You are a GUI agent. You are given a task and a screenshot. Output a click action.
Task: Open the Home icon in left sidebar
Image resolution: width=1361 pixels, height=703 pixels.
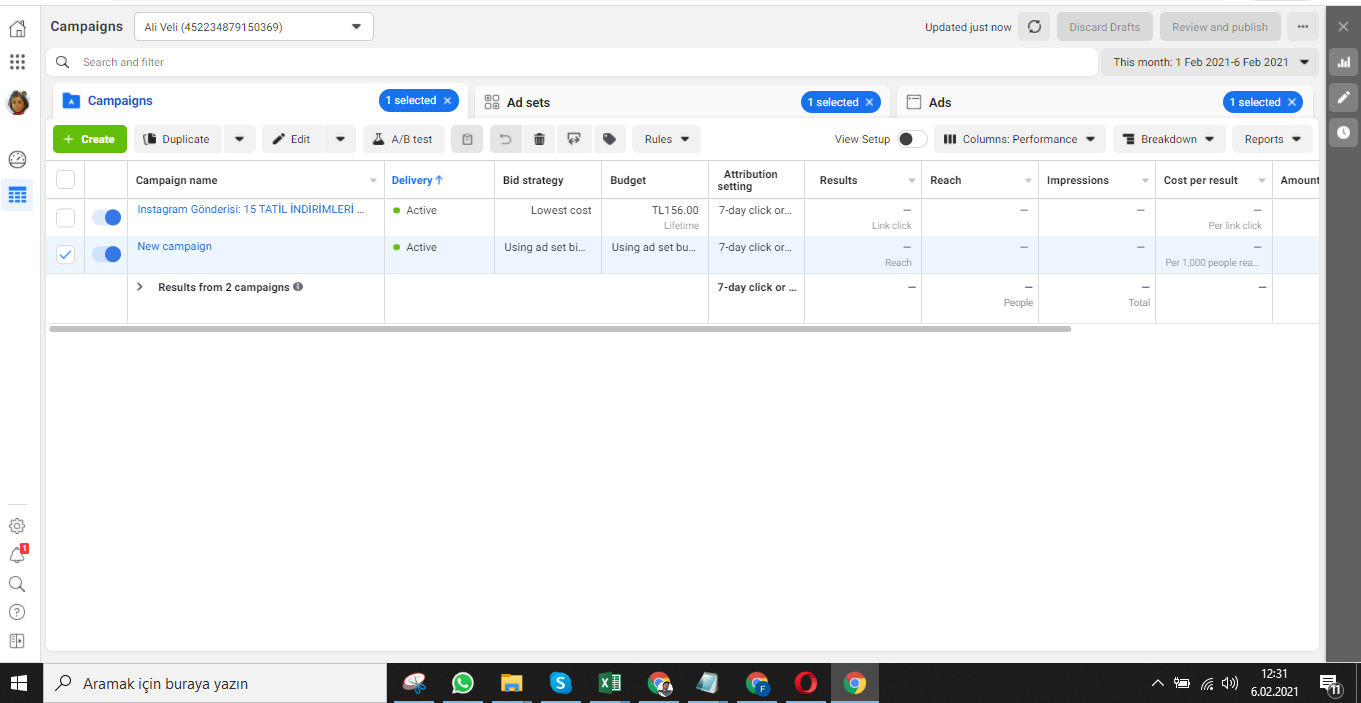17,28
